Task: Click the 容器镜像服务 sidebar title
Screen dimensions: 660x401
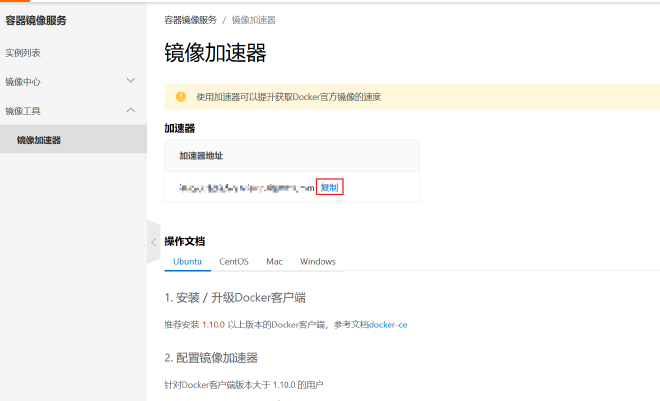Action: (x=36, y=20)
